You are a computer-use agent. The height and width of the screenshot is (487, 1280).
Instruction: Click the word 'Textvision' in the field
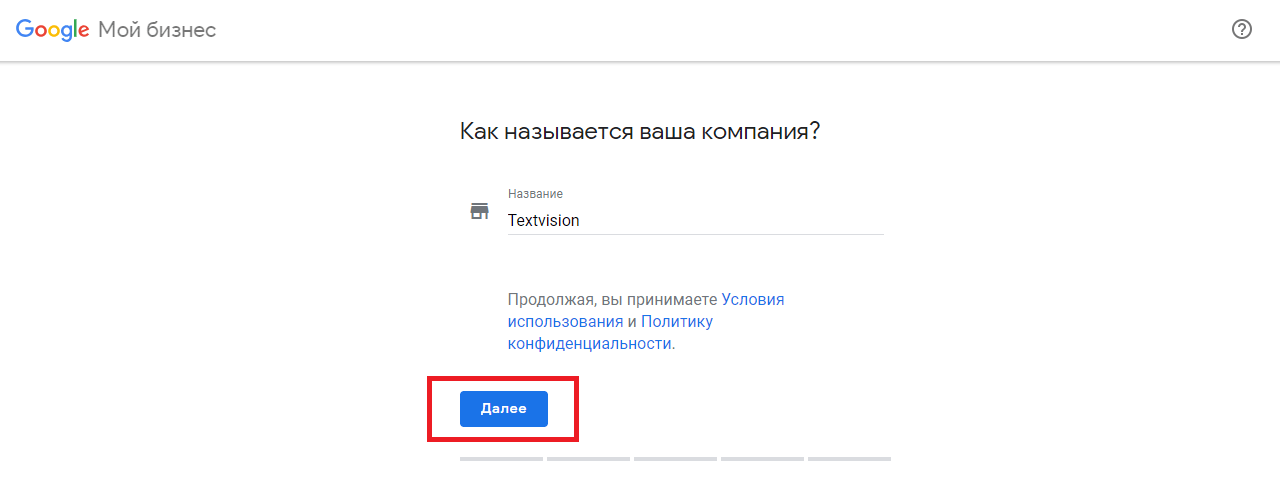pos(543,220)
